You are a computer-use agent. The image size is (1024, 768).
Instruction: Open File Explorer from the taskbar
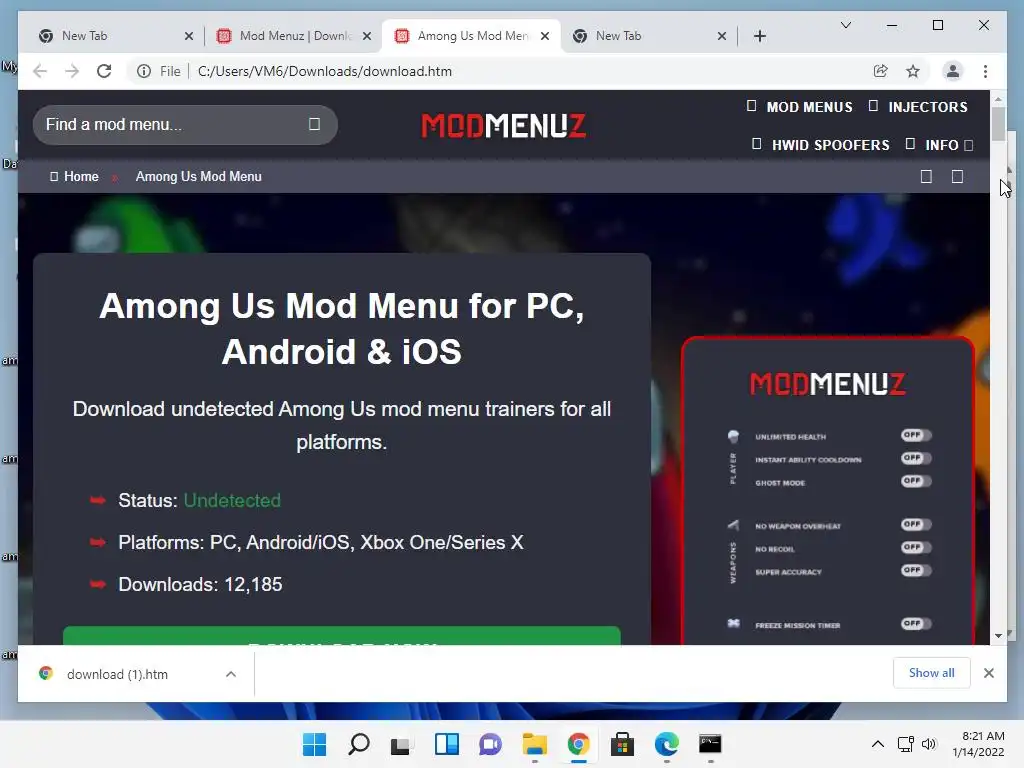click(534, 744)
